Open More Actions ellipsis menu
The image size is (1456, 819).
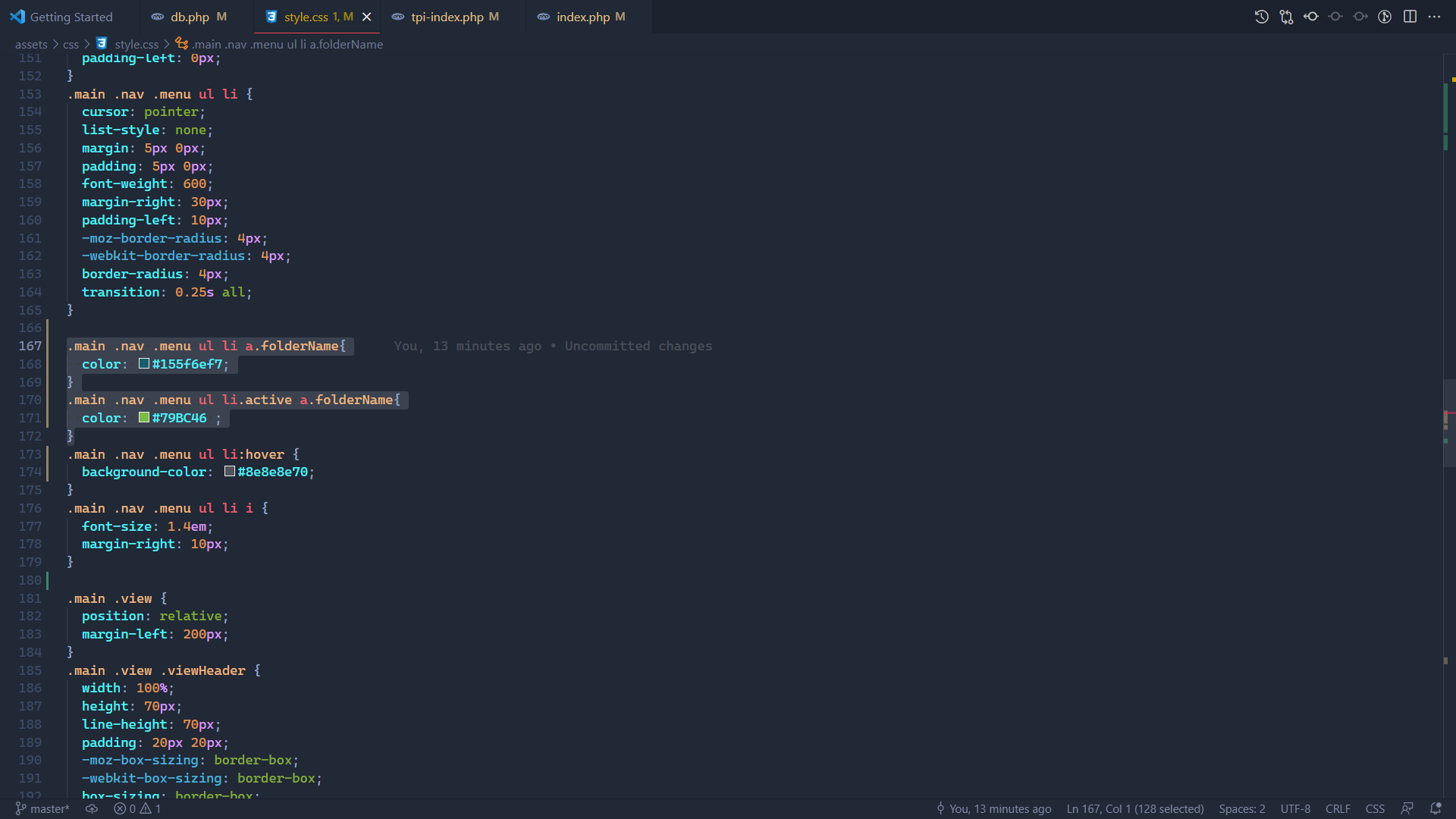pyautogui.click(x=1434, y=17)
